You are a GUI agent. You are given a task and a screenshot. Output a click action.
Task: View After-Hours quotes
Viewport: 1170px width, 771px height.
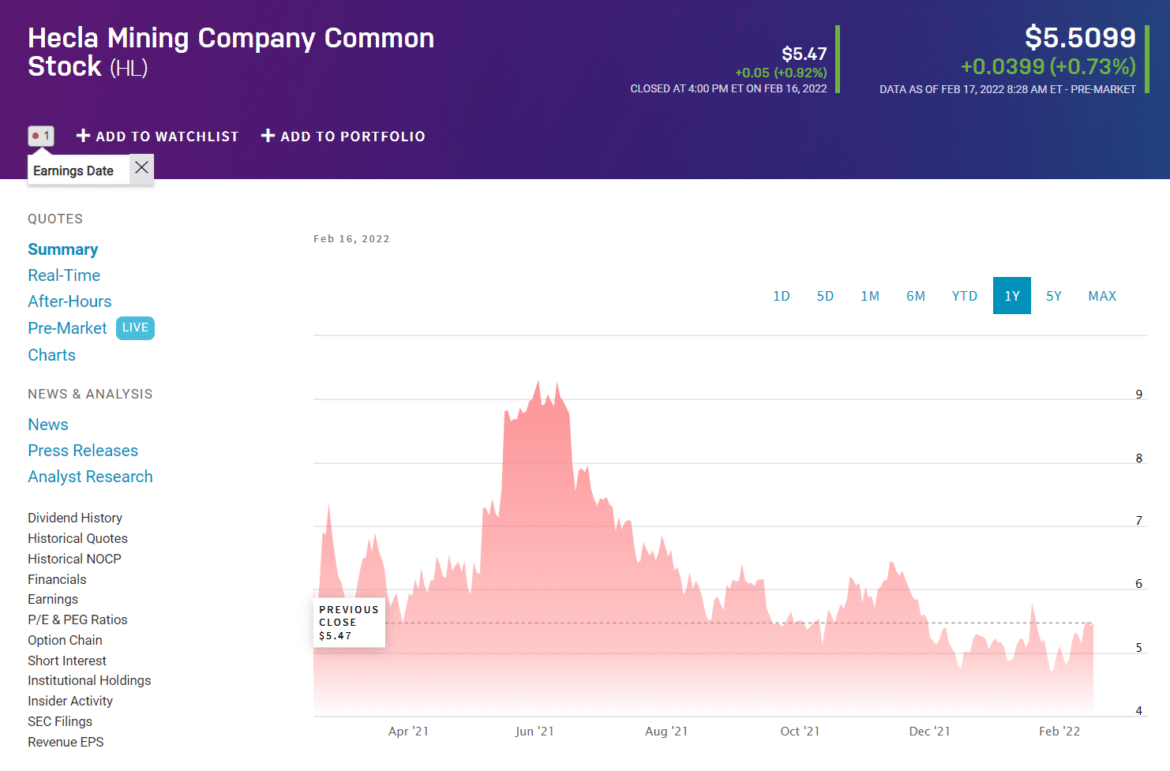[x=69, y=301]
